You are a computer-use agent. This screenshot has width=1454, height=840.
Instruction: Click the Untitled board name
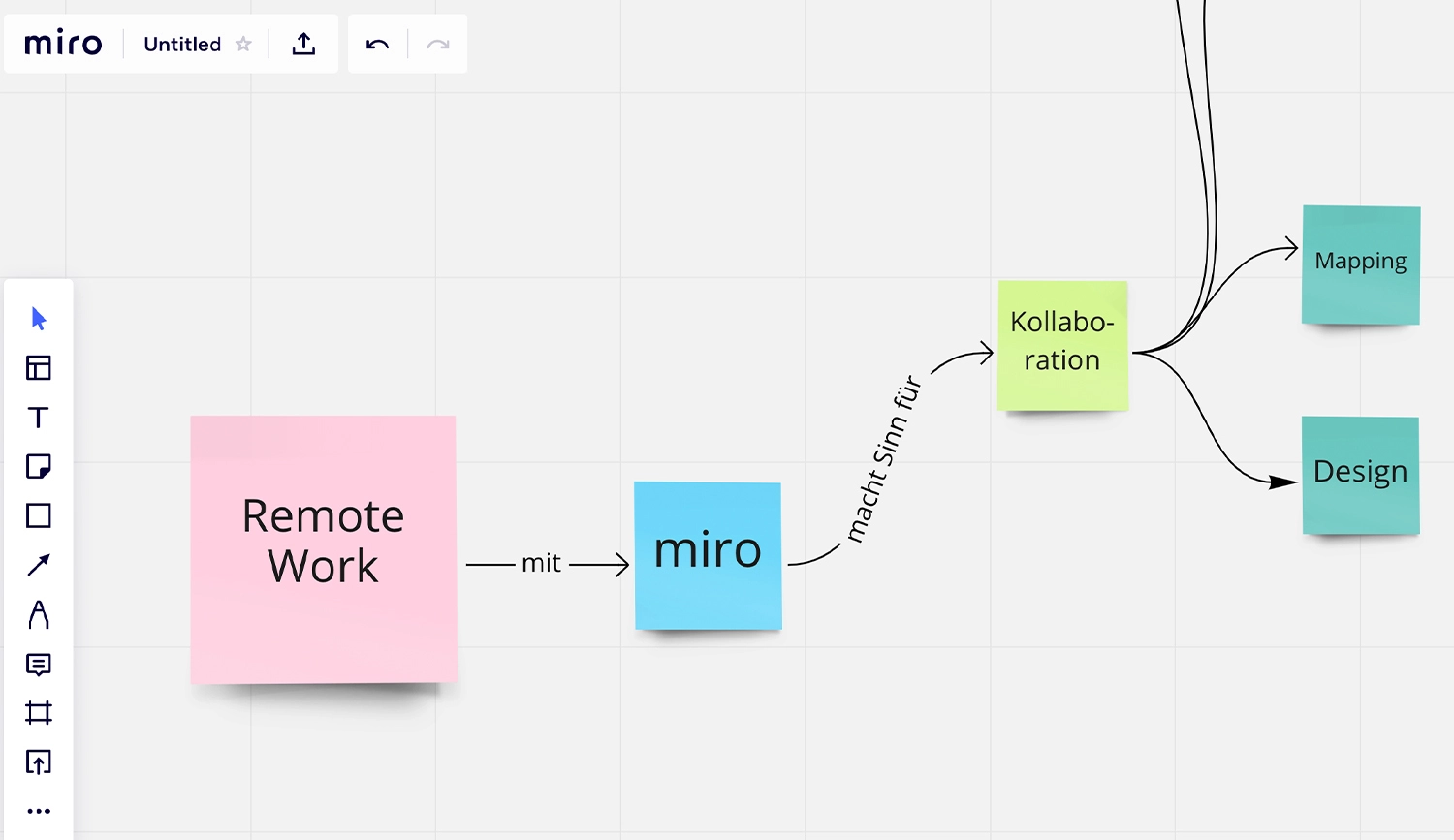coord(182,44)
